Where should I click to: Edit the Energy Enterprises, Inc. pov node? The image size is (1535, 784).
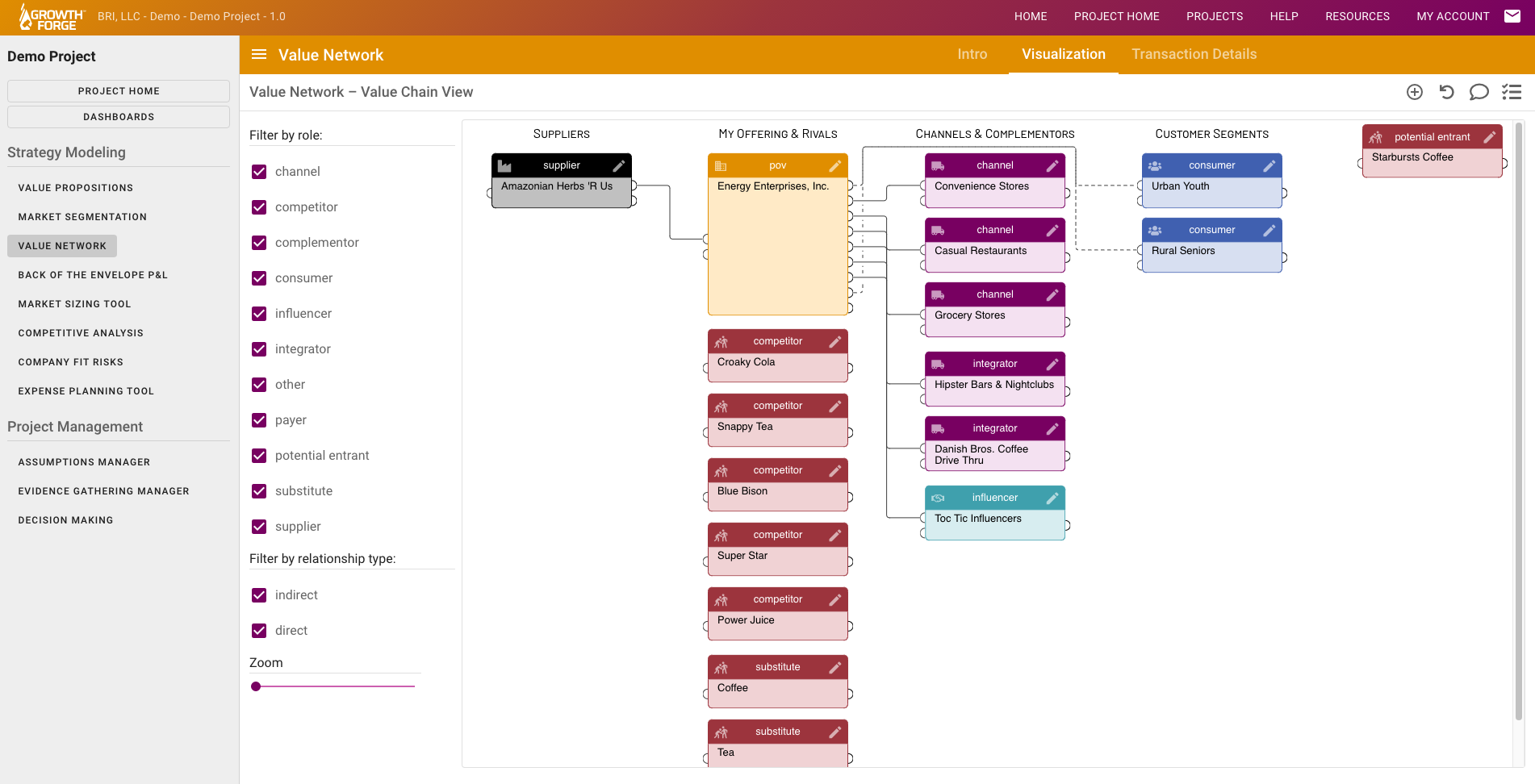tap(835, 165)
